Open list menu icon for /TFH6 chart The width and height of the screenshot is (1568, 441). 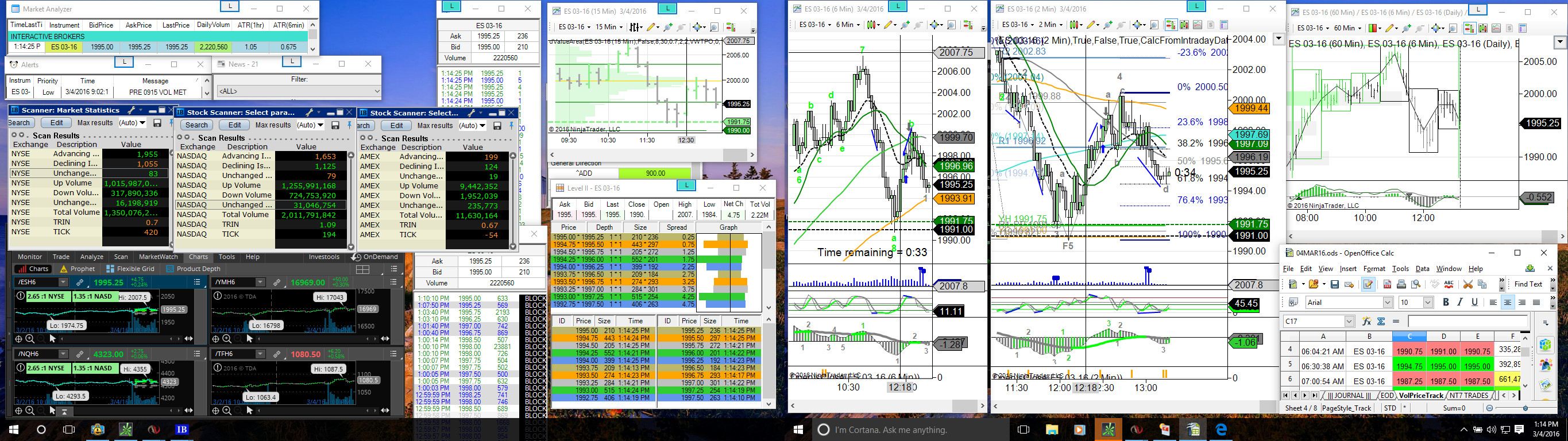[393, 353]
